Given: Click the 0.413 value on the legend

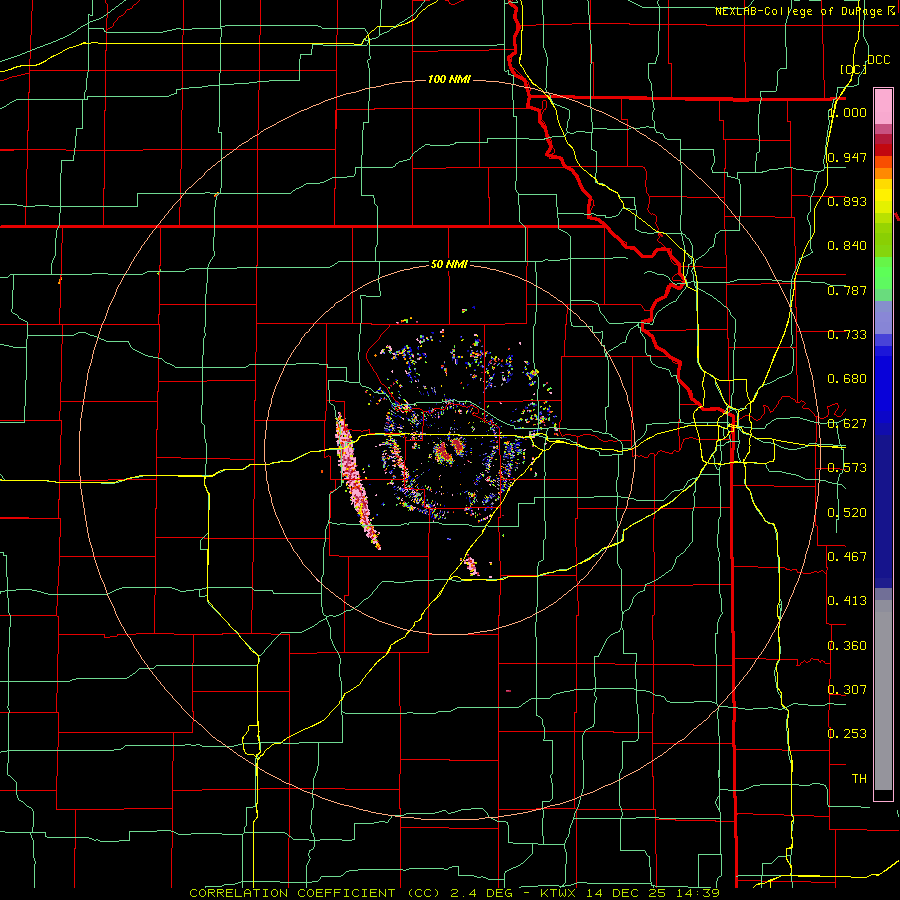Looking at the screenshot, I should coord(847,600).
